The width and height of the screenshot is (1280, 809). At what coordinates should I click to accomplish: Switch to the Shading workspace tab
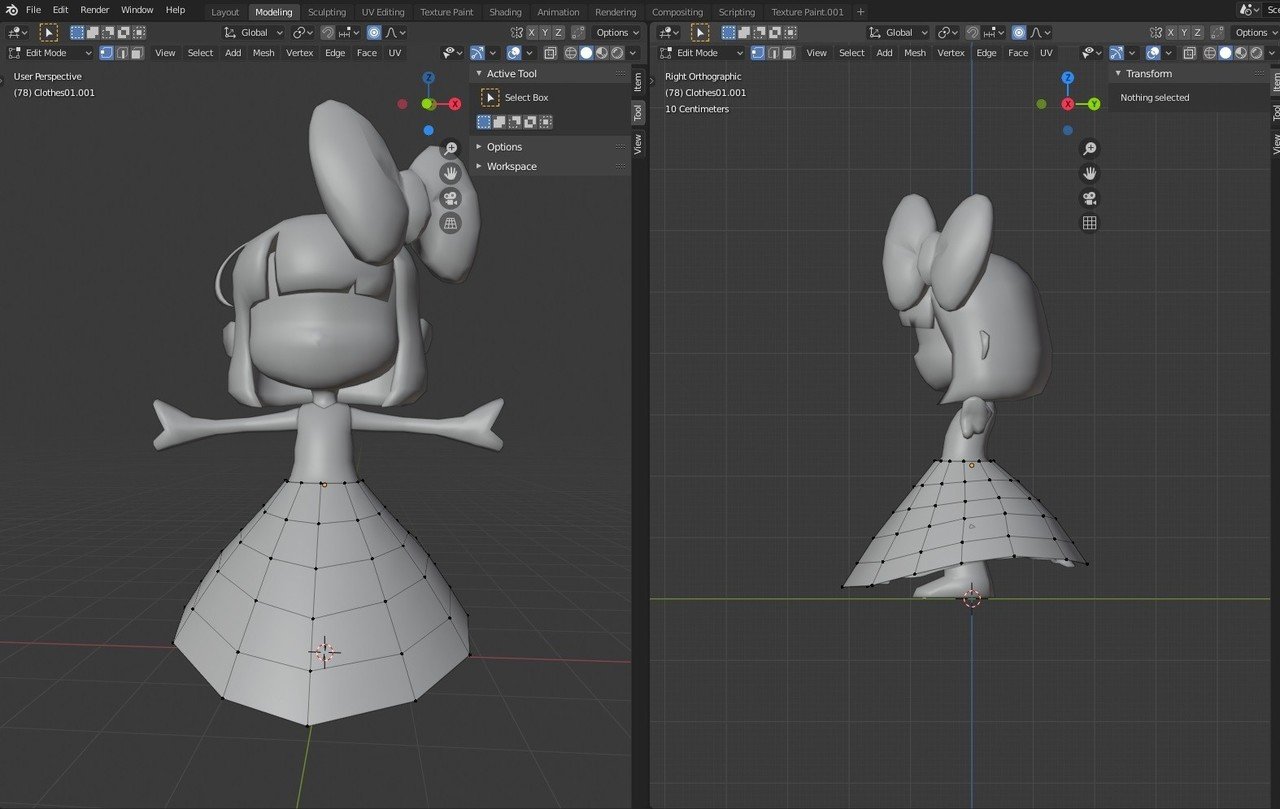point(505,12)
